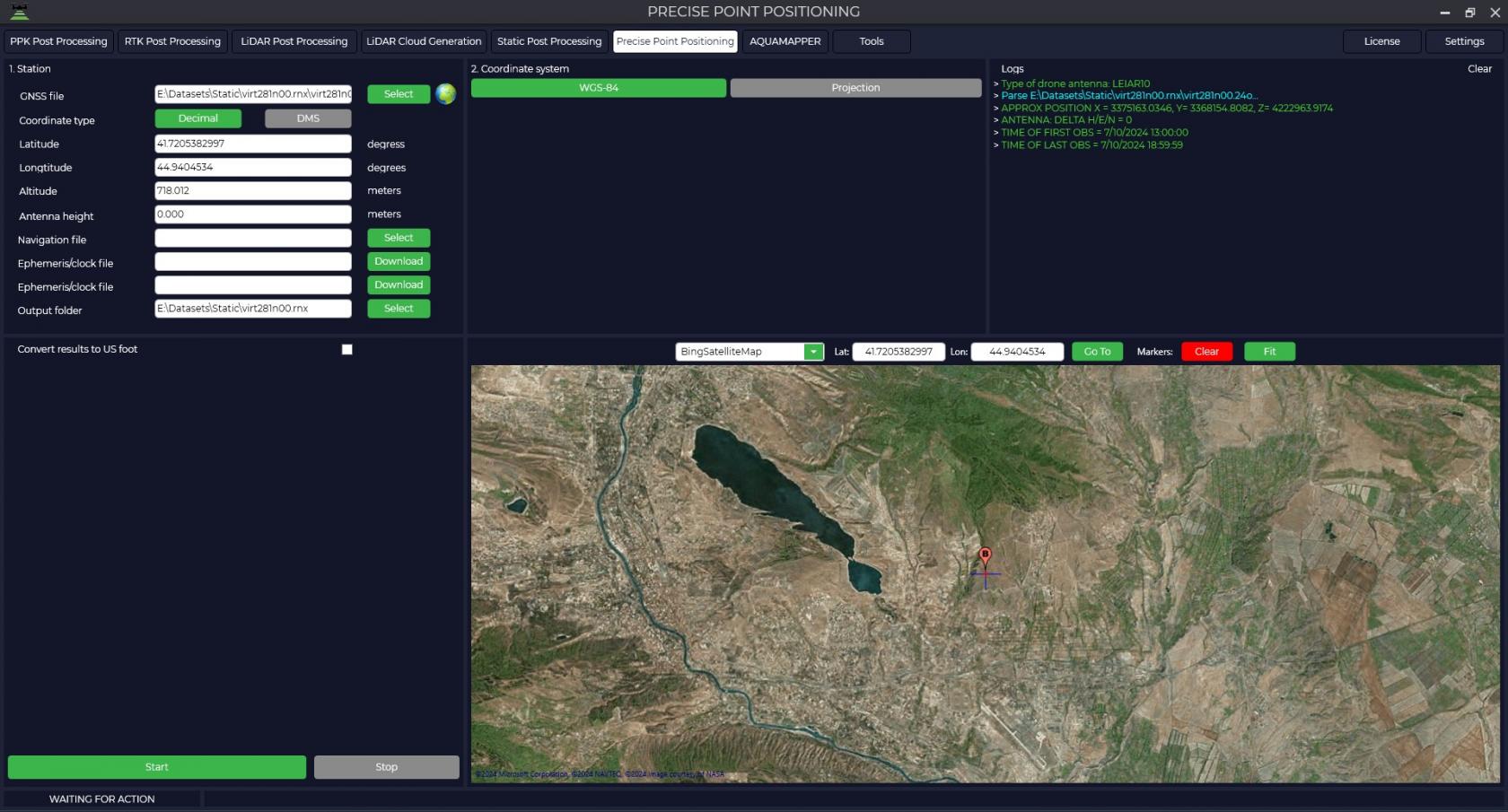Click the Output folder path field
Screen dimensions: 1508x812
(253, 309)
